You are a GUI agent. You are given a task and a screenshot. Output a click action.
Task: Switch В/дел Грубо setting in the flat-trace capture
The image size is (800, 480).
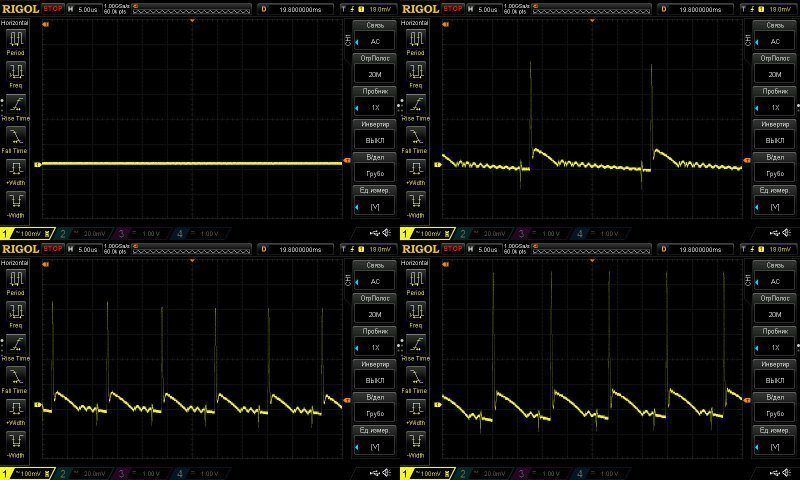click(x=375, y=168)
